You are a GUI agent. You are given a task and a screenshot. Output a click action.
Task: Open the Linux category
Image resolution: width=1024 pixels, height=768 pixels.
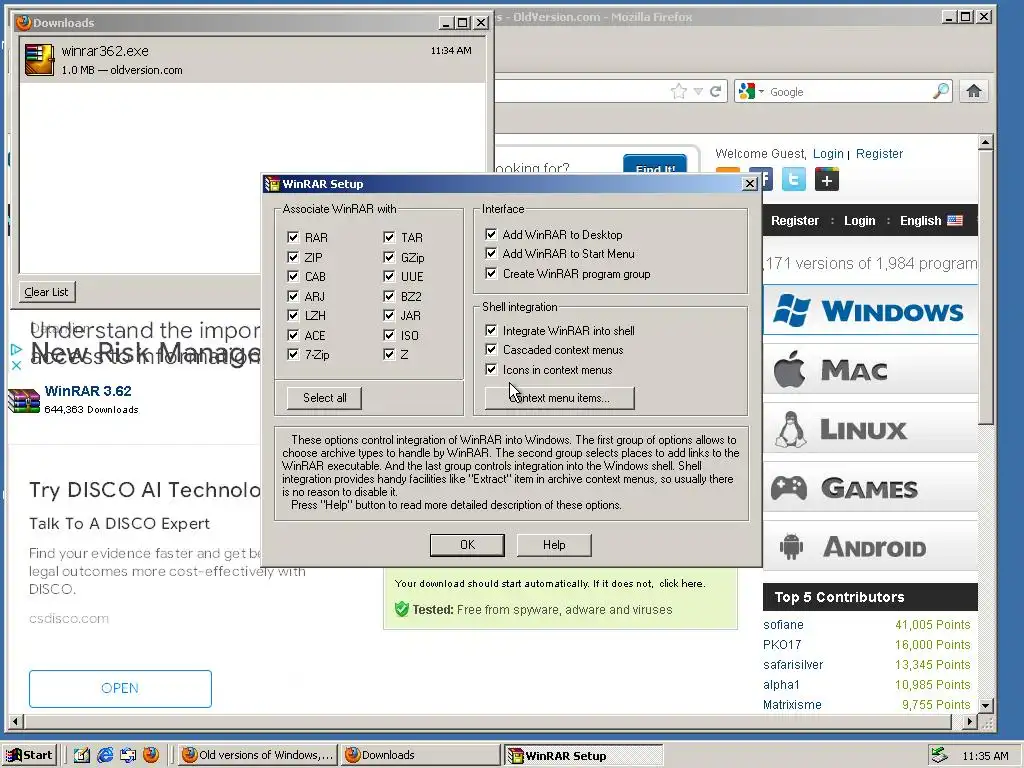tap(870, 429)
